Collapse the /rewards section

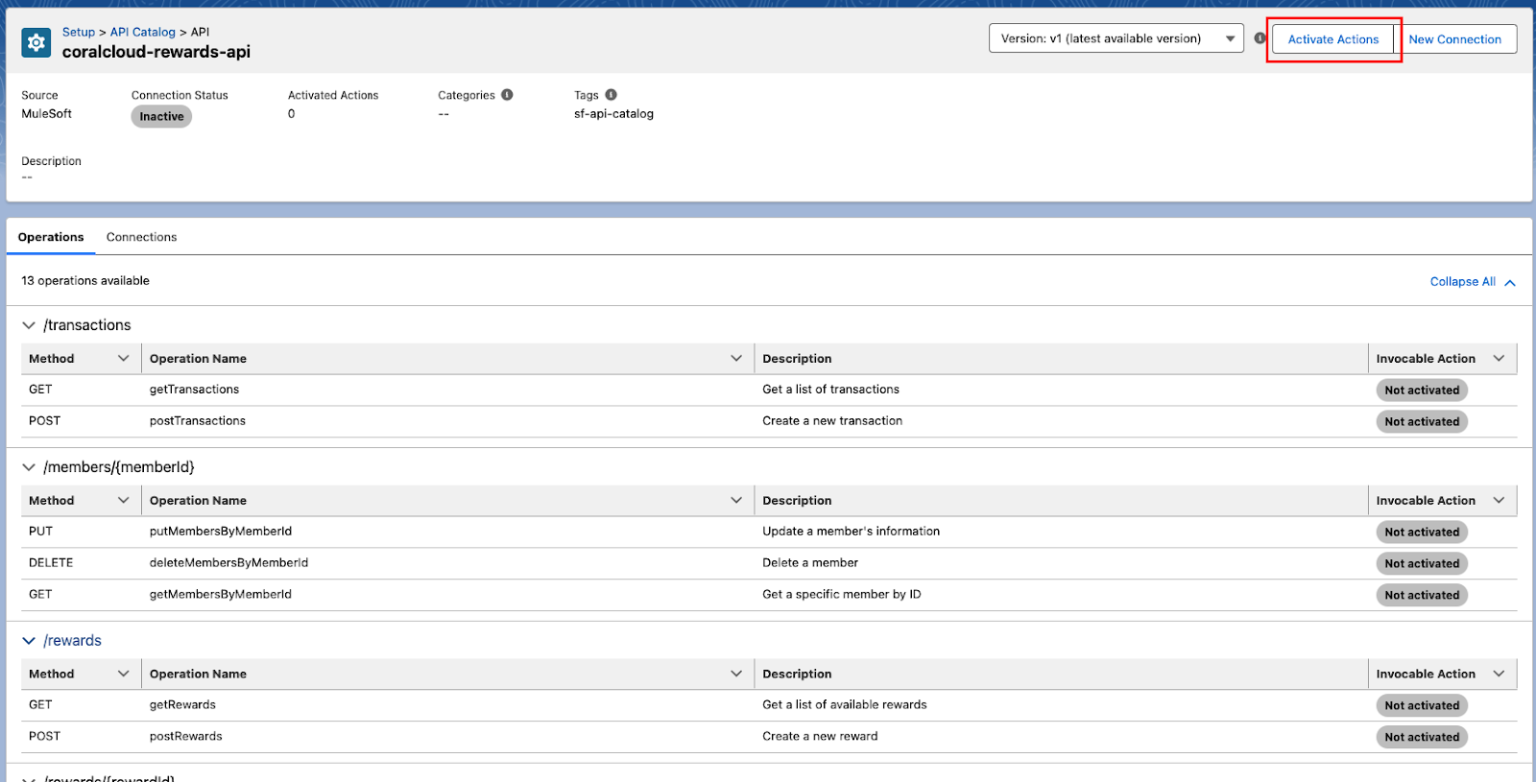[x=28, y=640]
